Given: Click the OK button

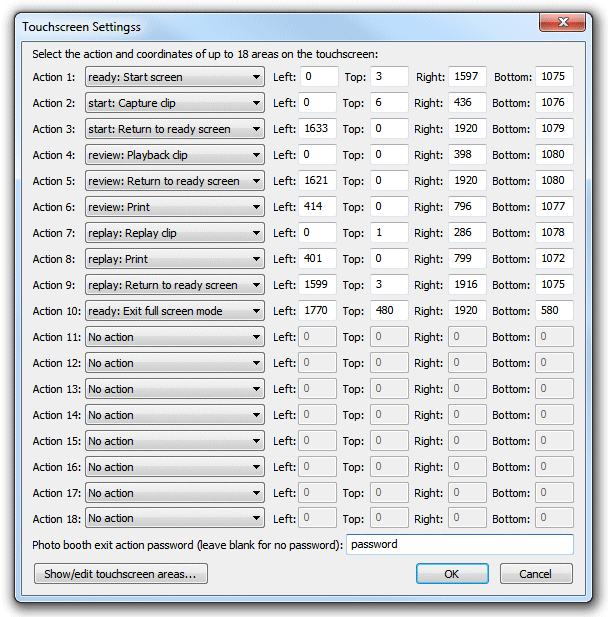Looking at the screenshot, I should 452,574.
